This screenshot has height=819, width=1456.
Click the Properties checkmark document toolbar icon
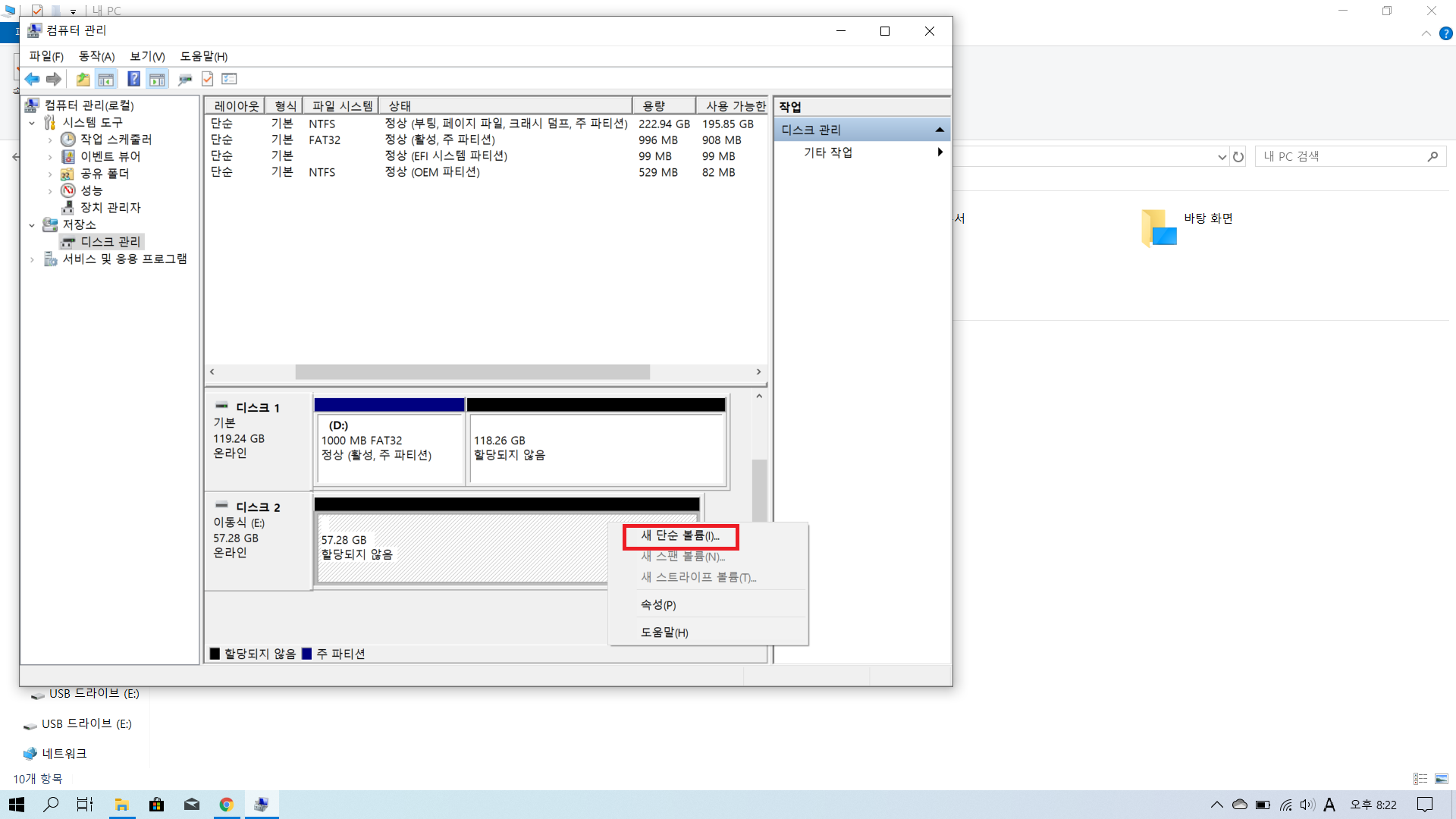[x=207, y=79]
